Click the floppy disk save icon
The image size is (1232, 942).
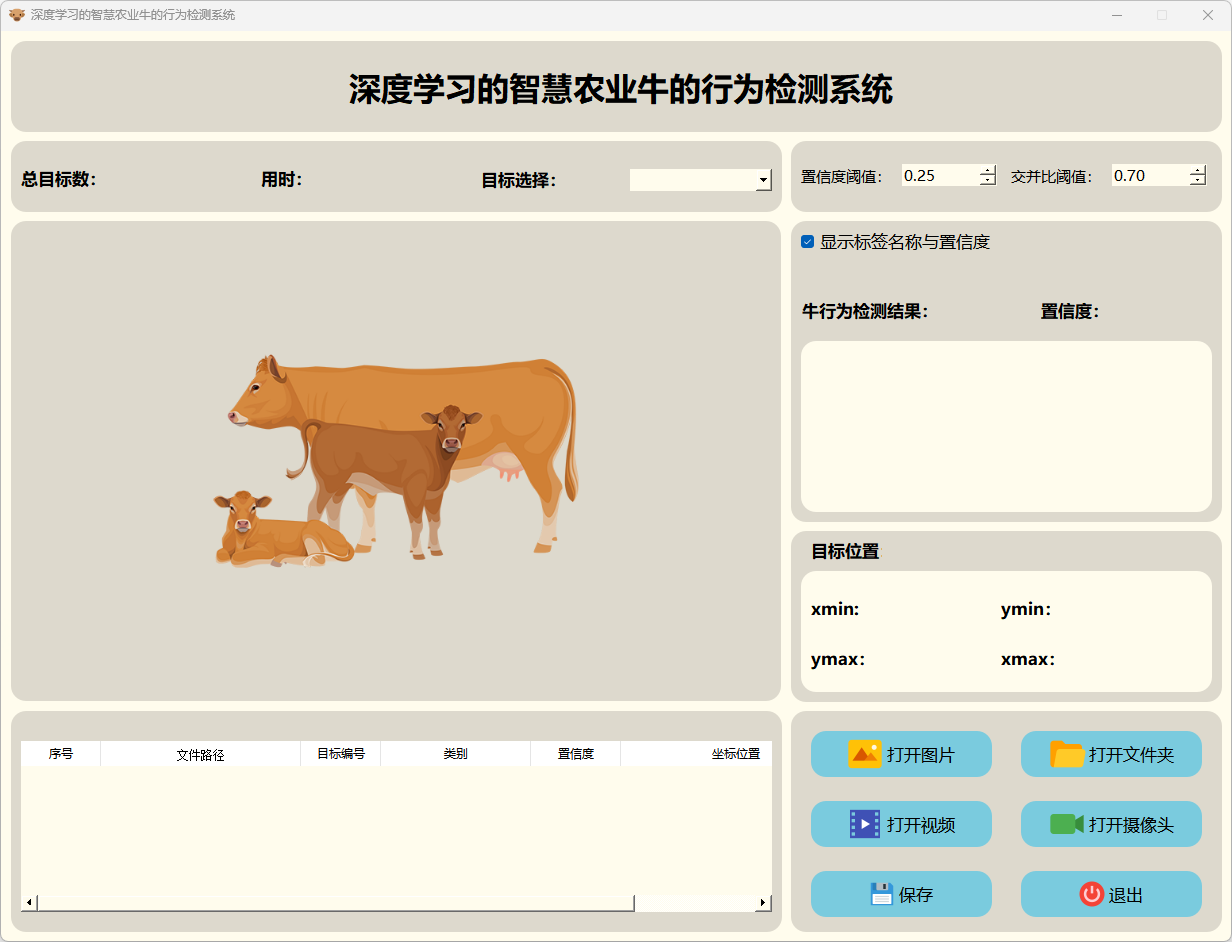tap(881, 894)
